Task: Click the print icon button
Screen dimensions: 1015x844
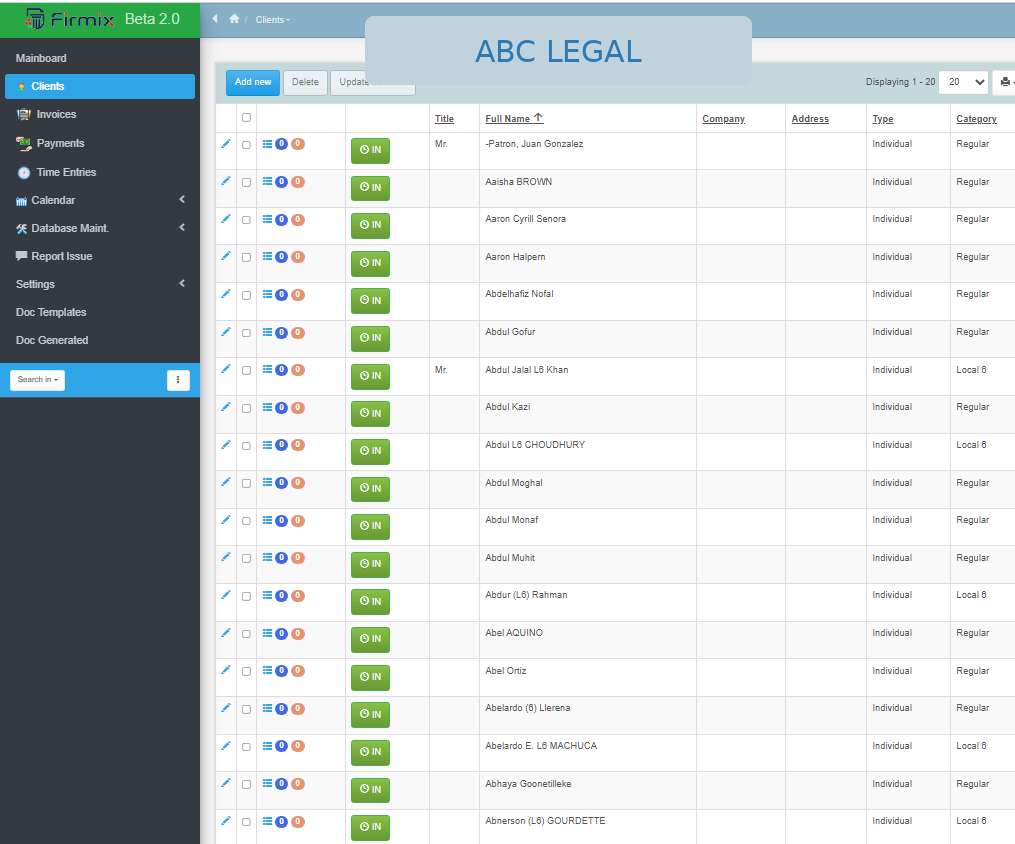Action: point(1004,82)
